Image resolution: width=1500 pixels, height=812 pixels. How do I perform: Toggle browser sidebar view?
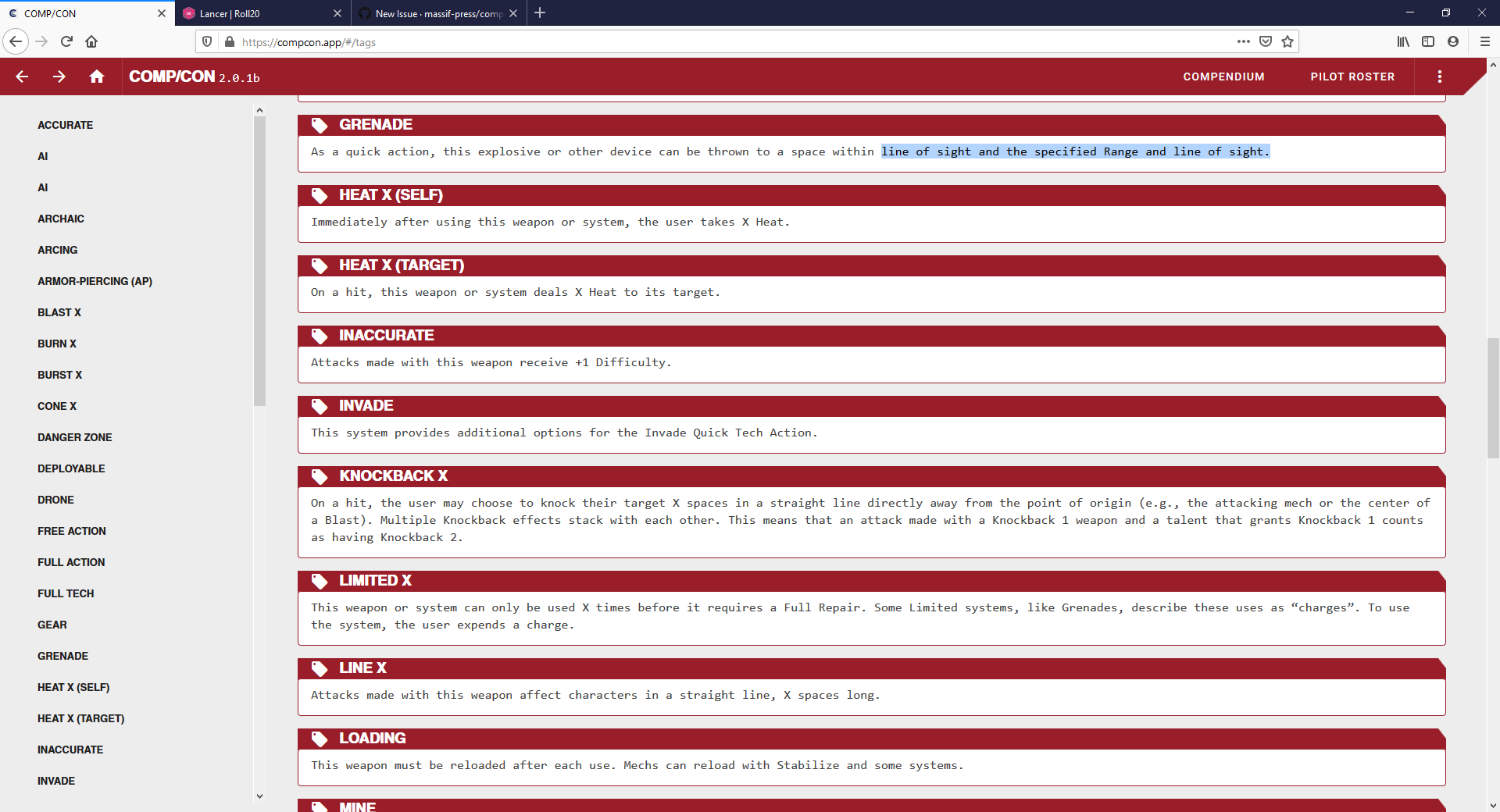click(1428, 41)
